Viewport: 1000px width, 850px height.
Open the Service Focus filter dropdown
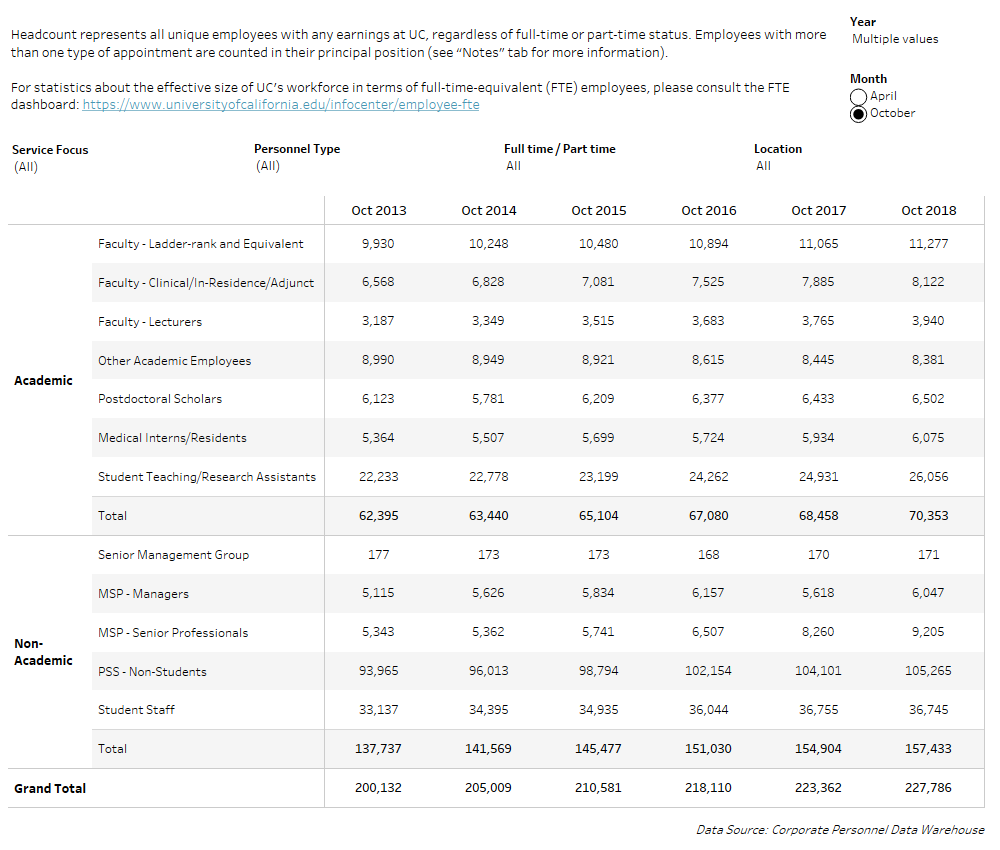pos(26,167)
